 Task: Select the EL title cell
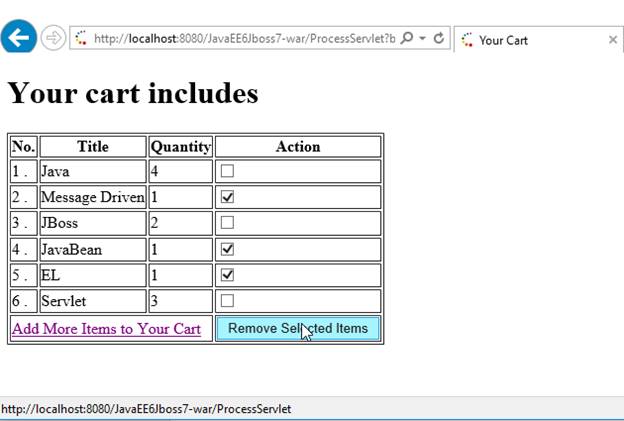pyautogui.click(x=93, y=275)
